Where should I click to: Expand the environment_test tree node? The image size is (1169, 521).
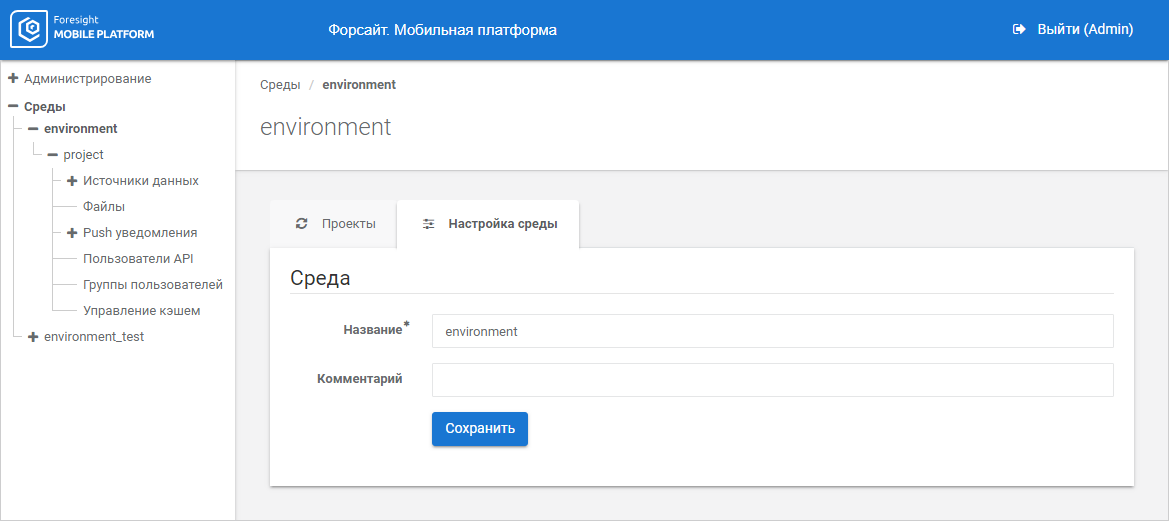(33, 337)
